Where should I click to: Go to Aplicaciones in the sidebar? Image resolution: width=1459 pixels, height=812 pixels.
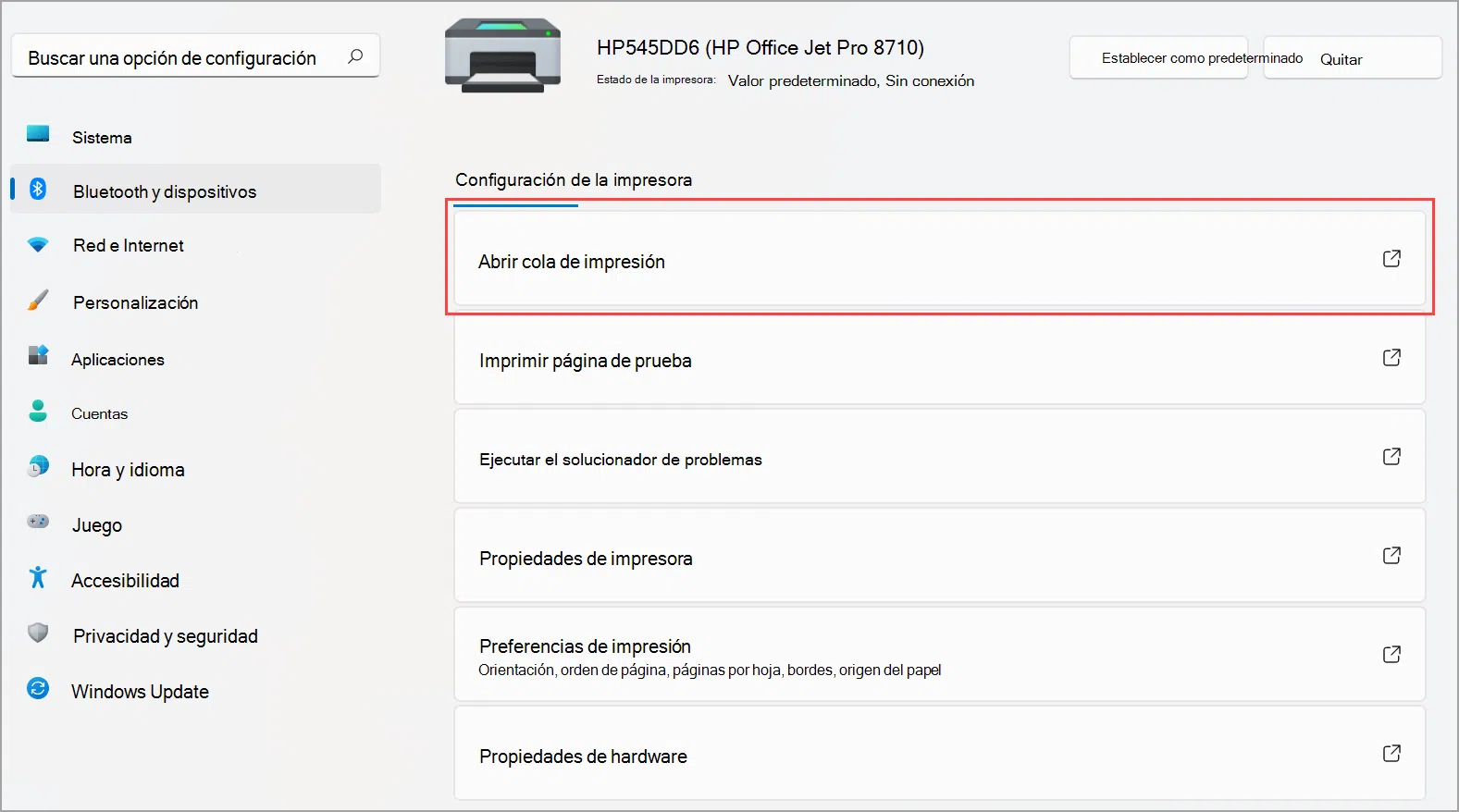click(117, 360)
